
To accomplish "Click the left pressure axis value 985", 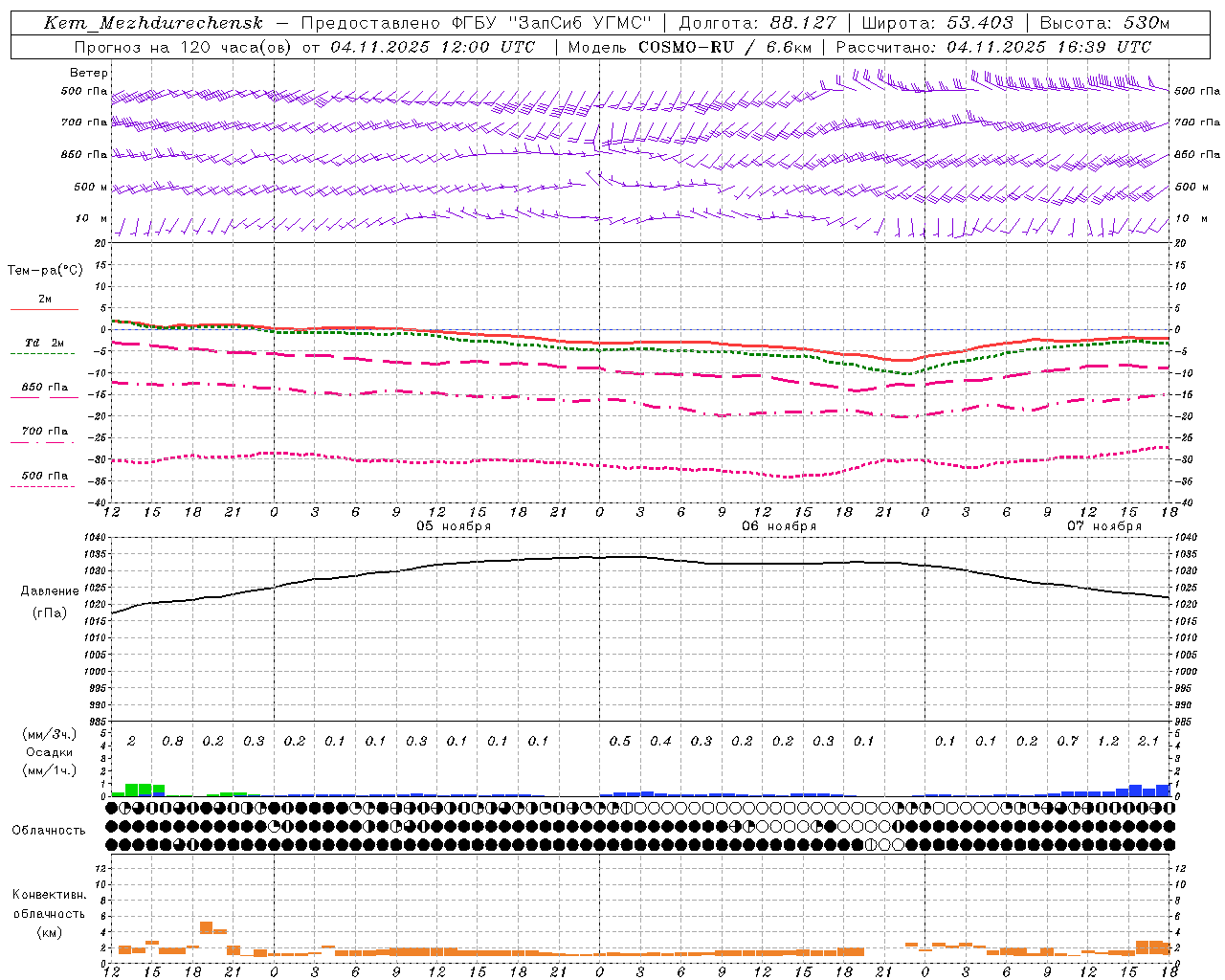I will [100, 722].
